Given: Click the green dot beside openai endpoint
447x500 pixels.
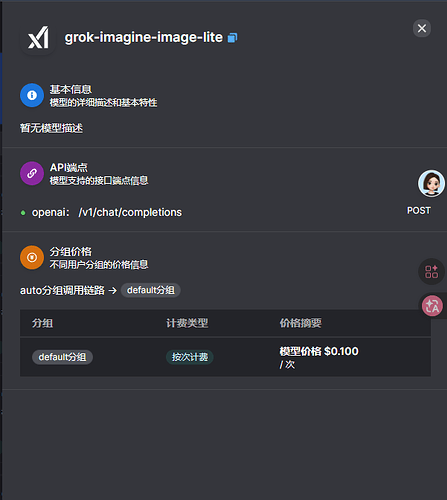Looking at the screenshot, I should point(23,213).
